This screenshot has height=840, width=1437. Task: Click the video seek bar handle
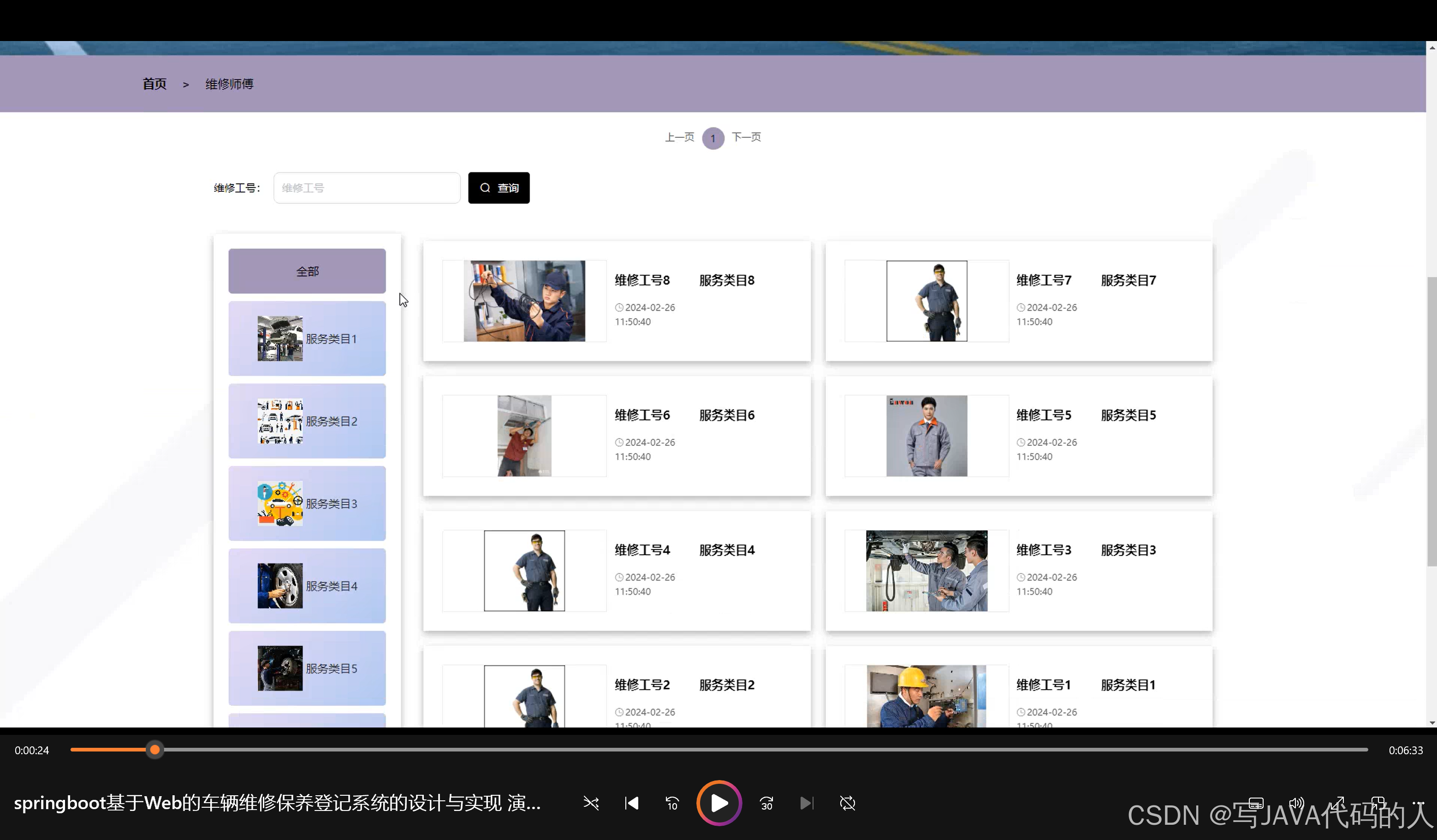click(x=154, y=749)
